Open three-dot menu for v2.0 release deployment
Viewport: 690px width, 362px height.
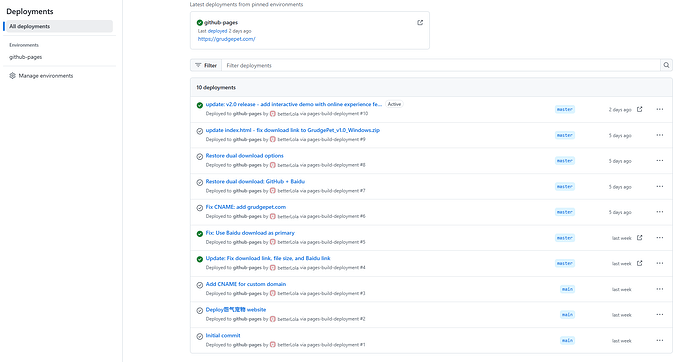[660, 109]
